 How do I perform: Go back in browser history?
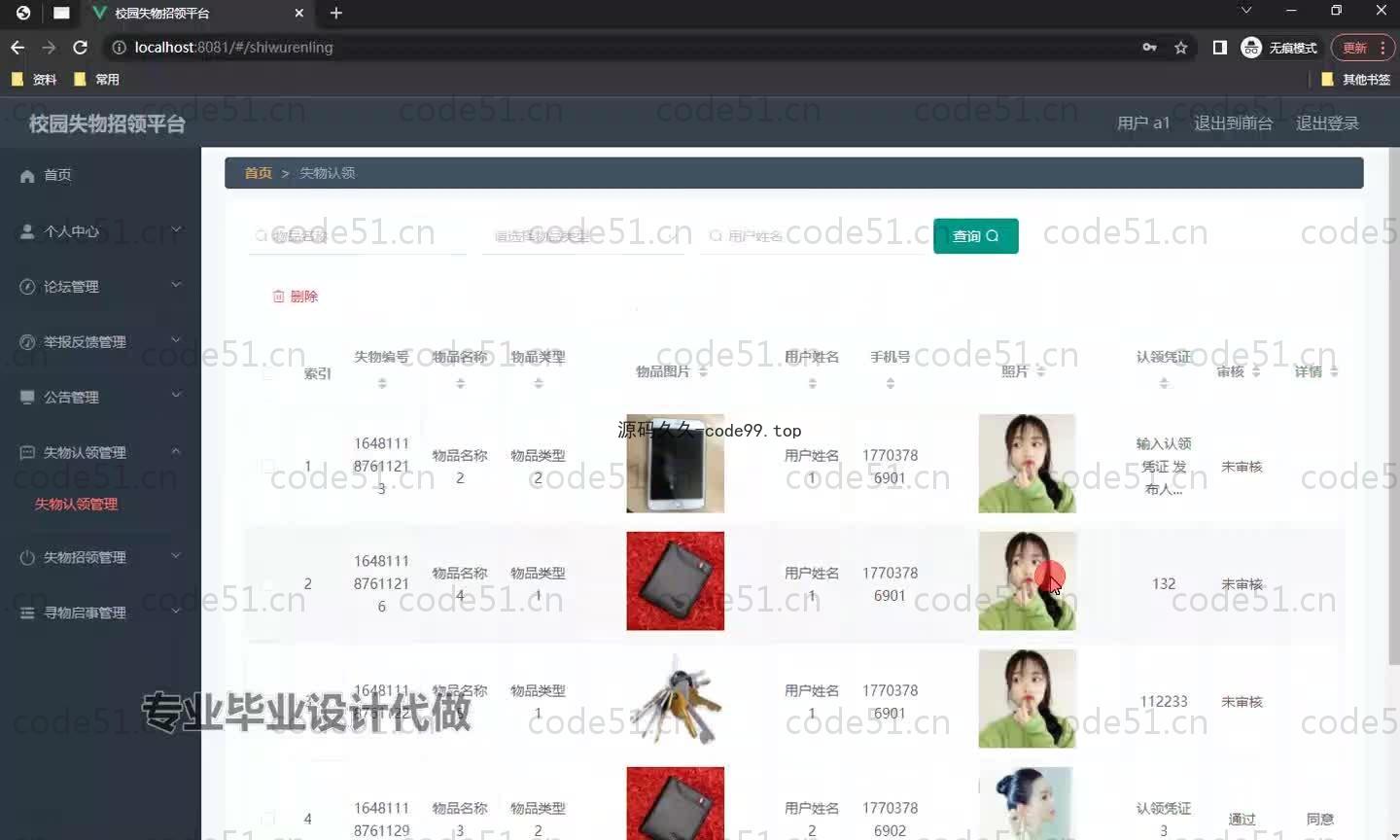(17, 47)
